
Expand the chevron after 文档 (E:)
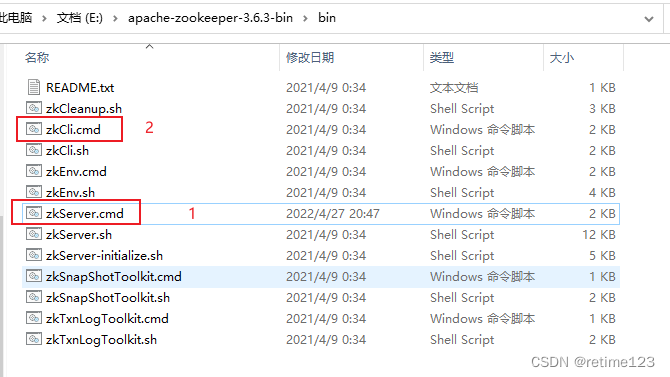point(115,18)
